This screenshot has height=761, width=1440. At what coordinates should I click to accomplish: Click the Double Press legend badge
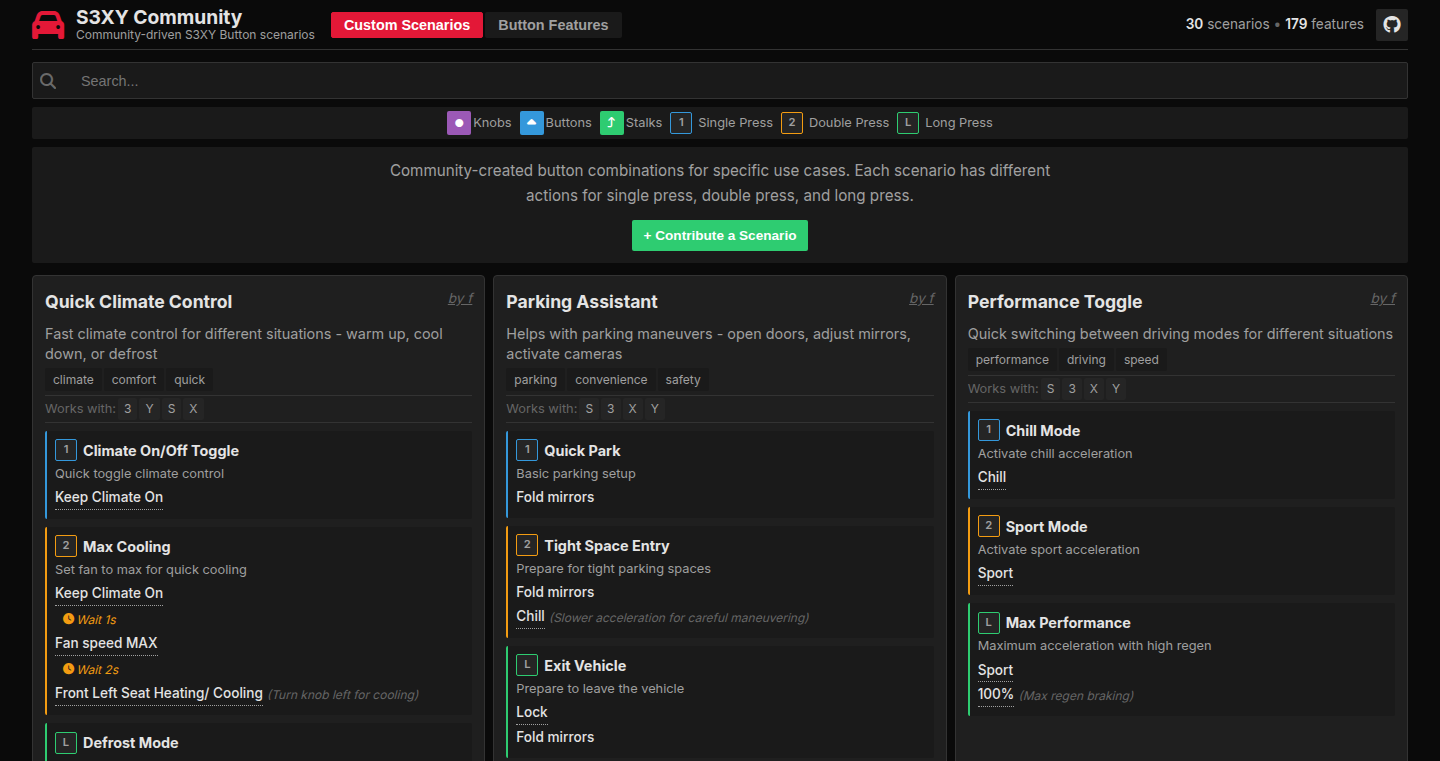click(792, 123)
